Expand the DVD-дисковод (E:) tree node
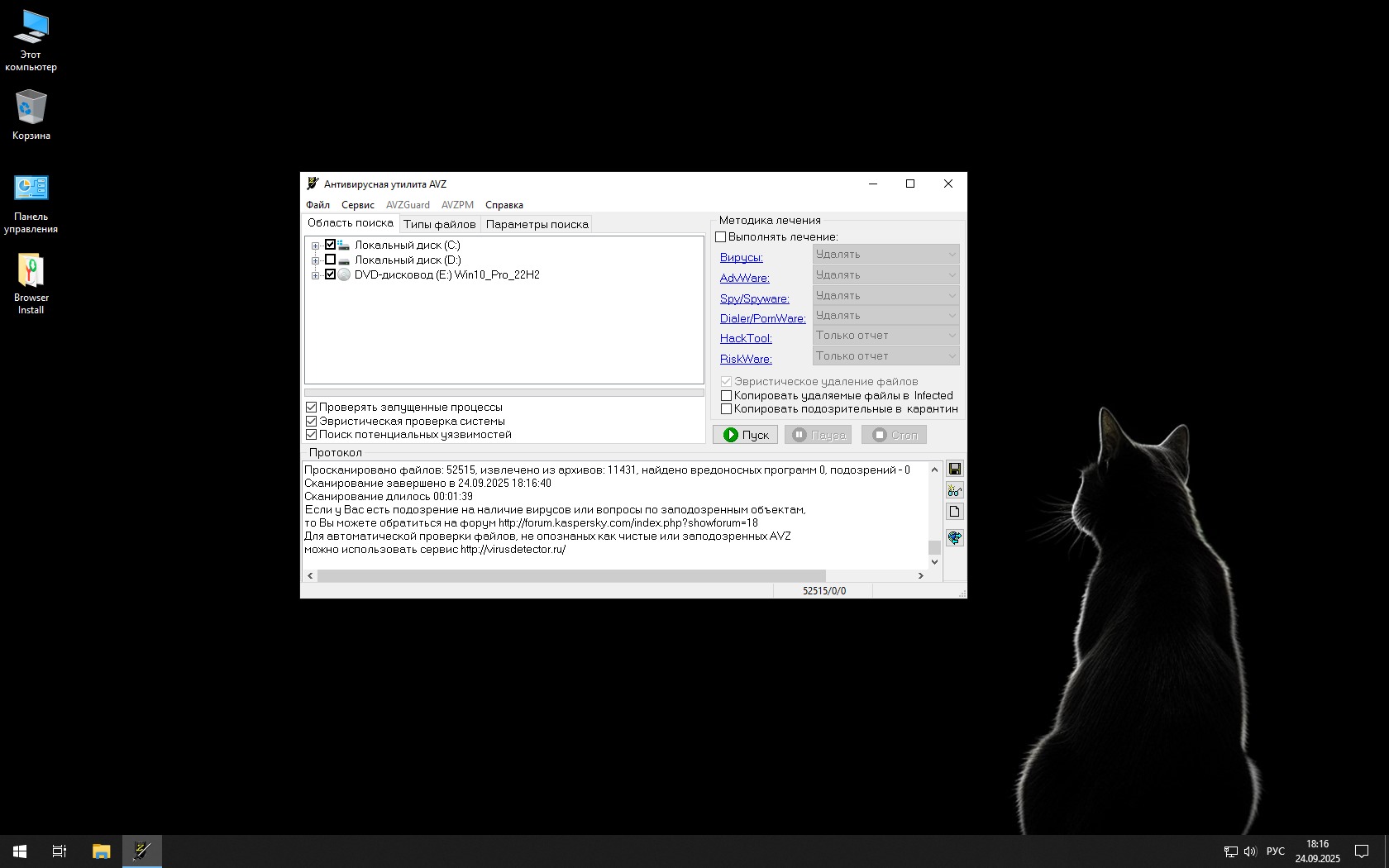This screenshot has height=868, width=1389. click(x=315, y=275)
